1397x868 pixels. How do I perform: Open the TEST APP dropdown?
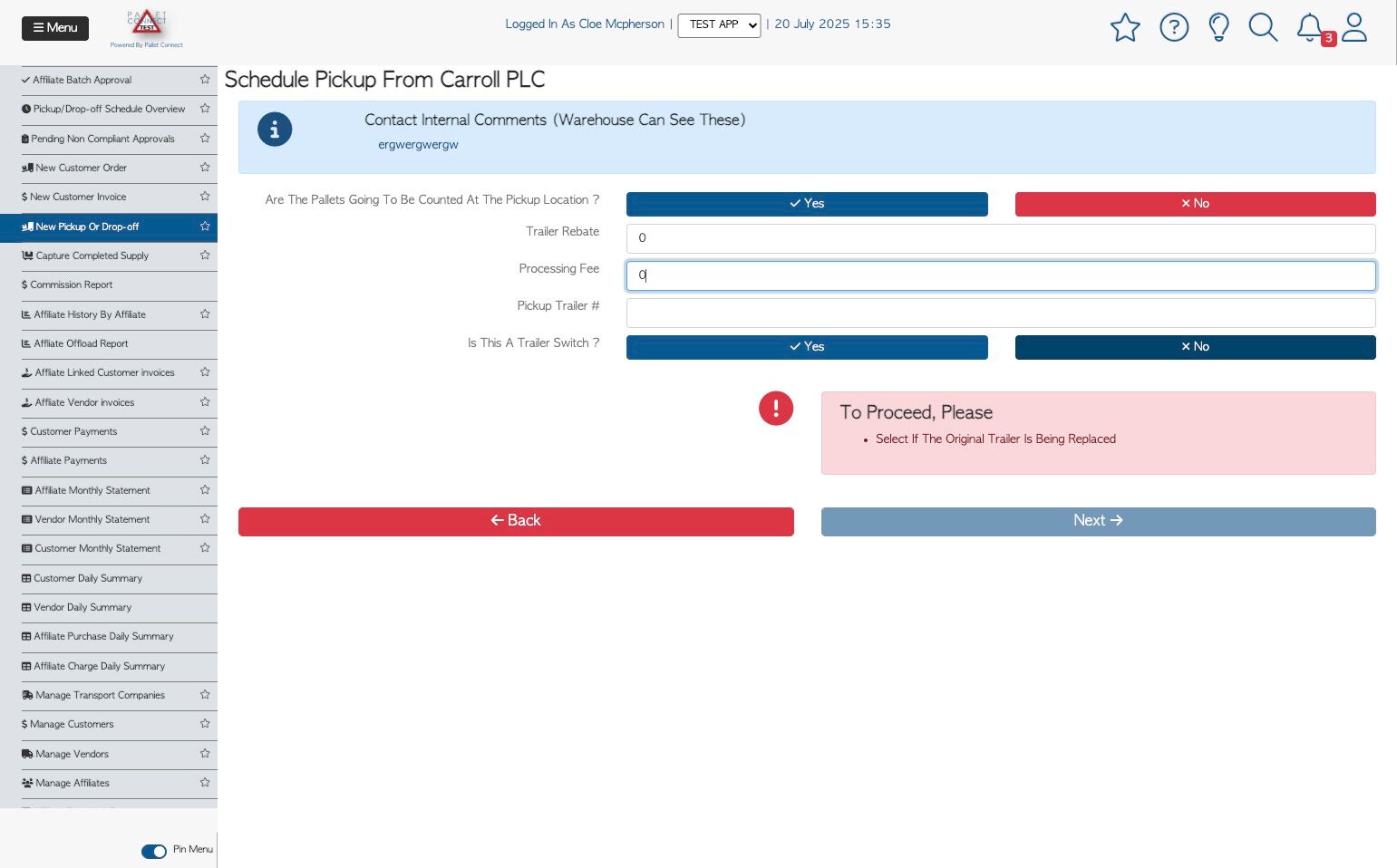click(719, 25)
